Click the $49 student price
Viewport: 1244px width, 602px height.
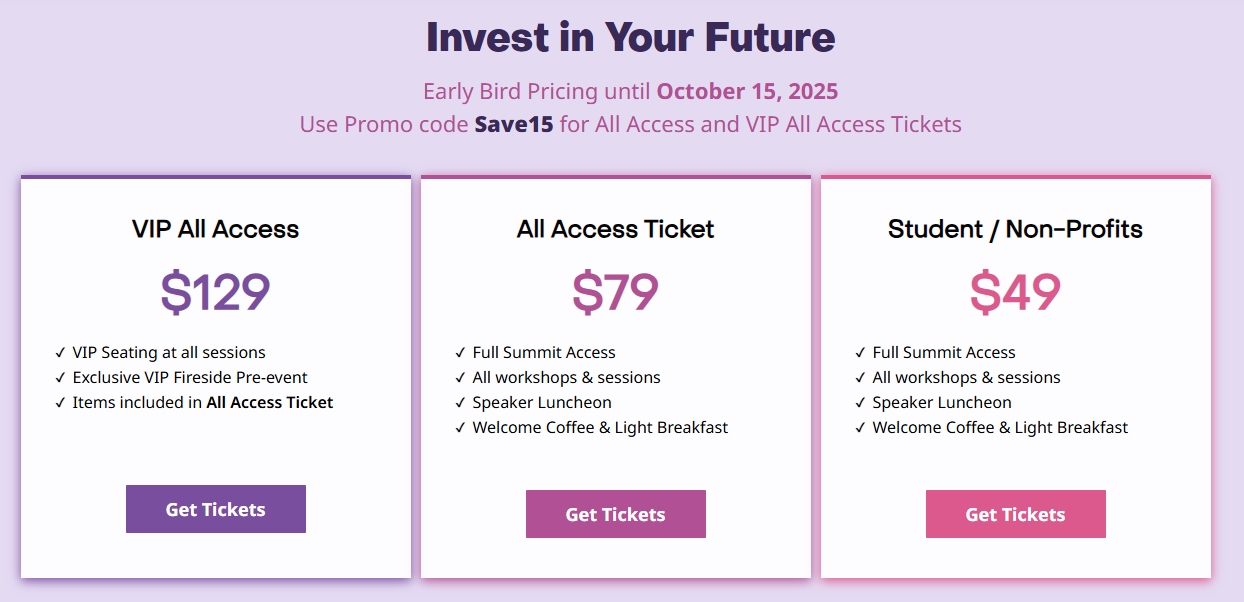coord(1015,292)
